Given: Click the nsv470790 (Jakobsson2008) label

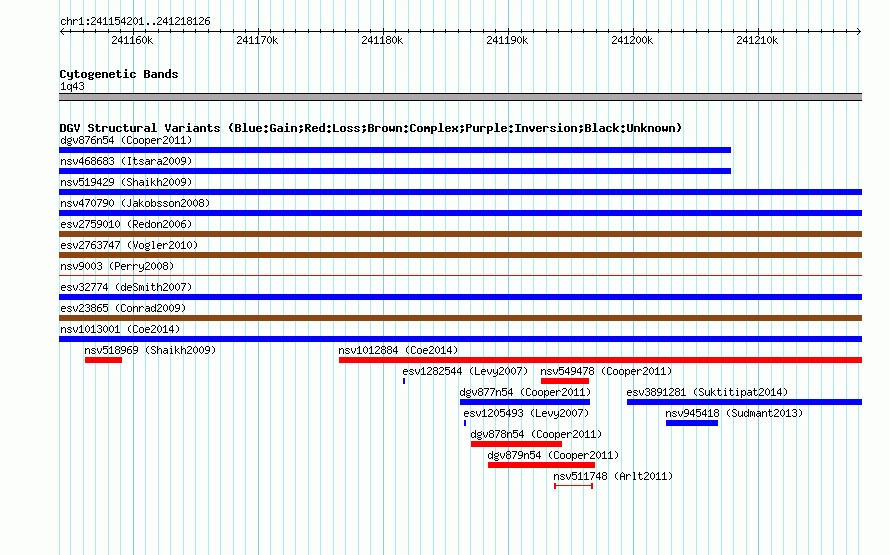Looking at the screenshot, I should click(x=135, y=203).
